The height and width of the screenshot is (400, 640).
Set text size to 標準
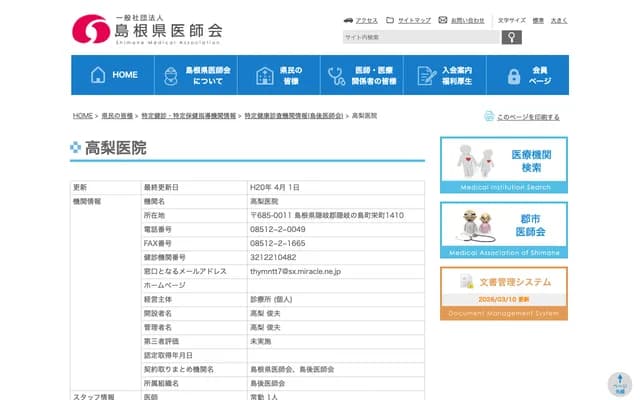coord(538,20)
